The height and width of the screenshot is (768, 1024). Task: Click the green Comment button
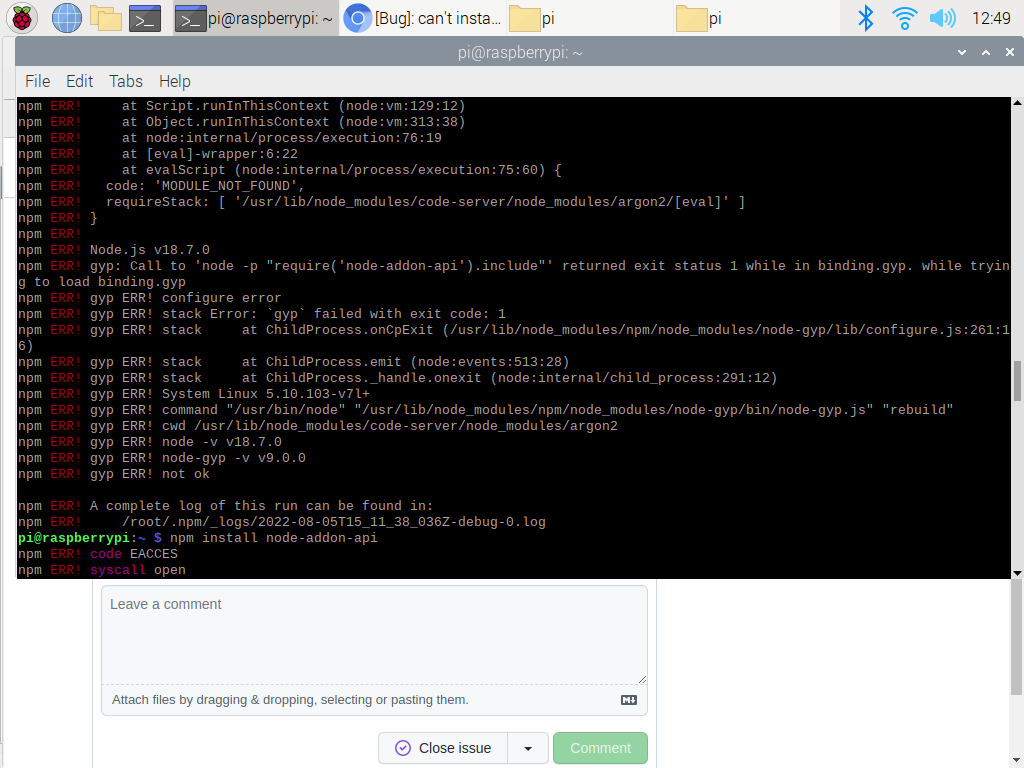(600, 748)
